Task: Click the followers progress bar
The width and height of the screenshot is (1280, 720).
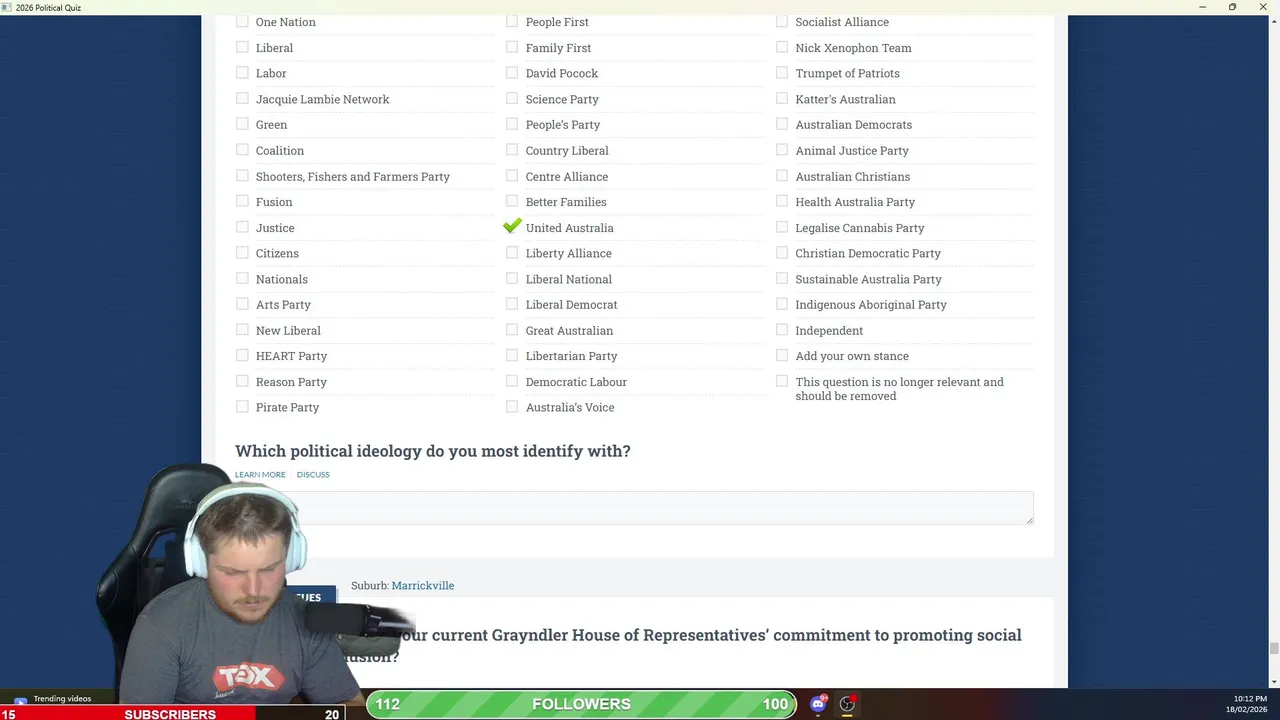Action: pyautogui.click(x=581, y=704)
